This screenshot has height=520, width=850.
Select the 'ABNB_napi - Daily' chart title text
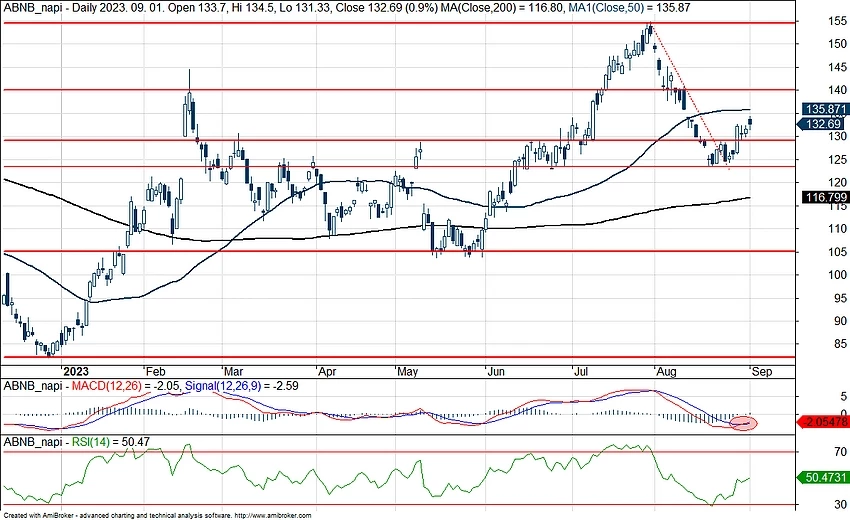click(49, 8)
